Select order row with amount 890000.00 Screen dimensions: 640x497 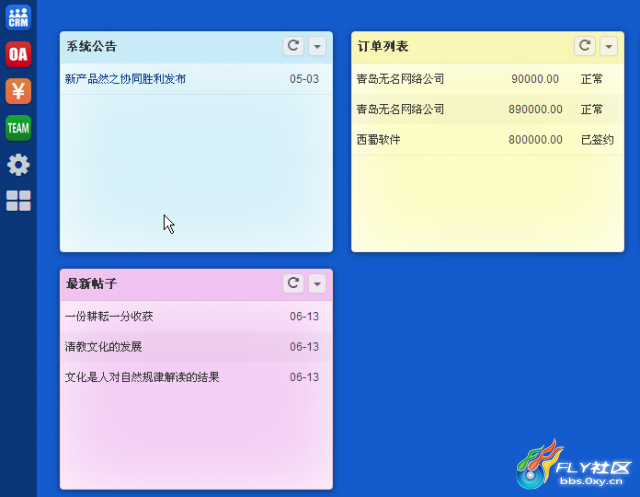click(x=487, y=109)
